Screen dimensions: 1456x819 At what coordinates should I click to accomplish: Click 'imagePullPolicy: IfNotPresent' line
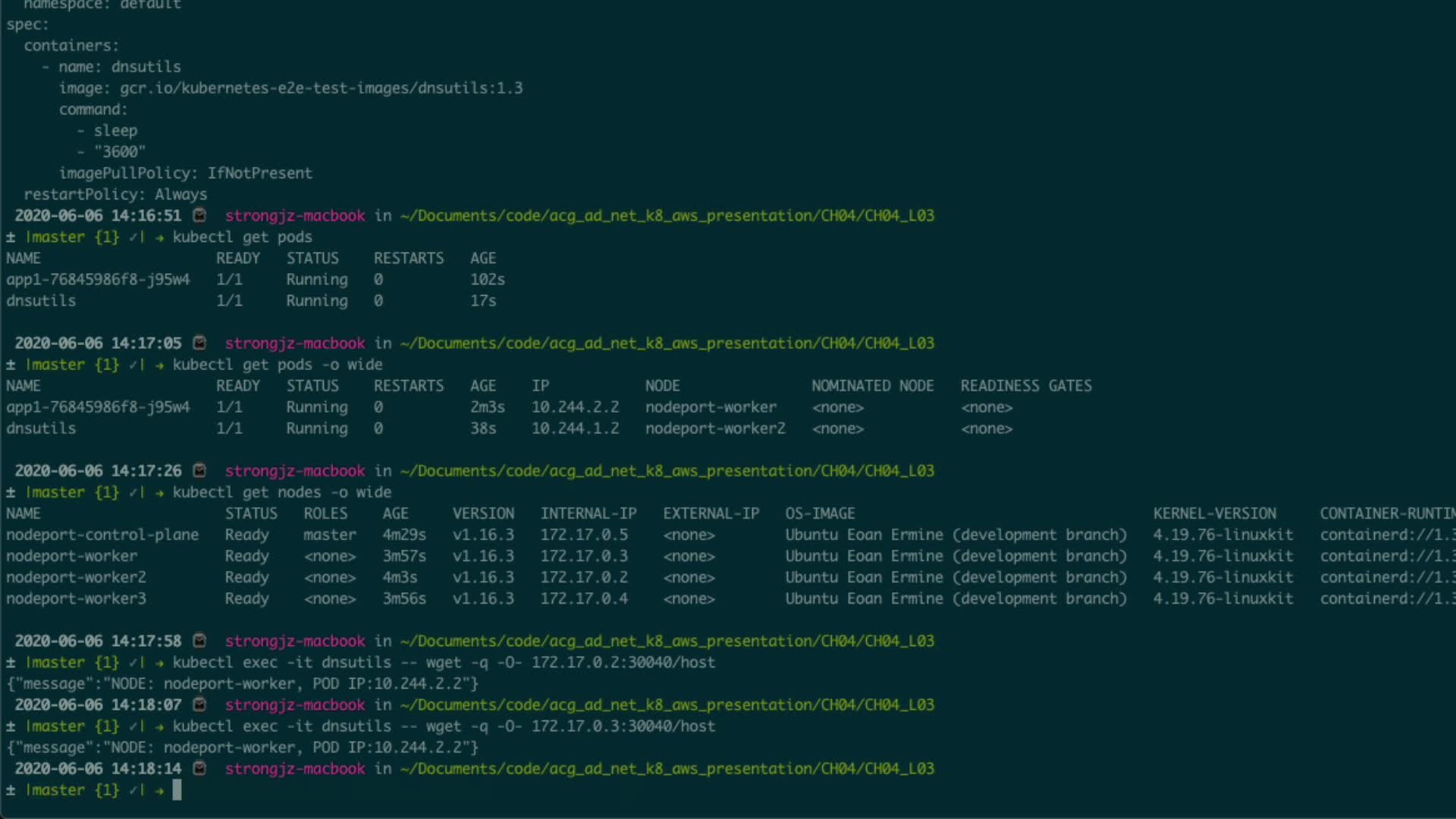[185, 173]
